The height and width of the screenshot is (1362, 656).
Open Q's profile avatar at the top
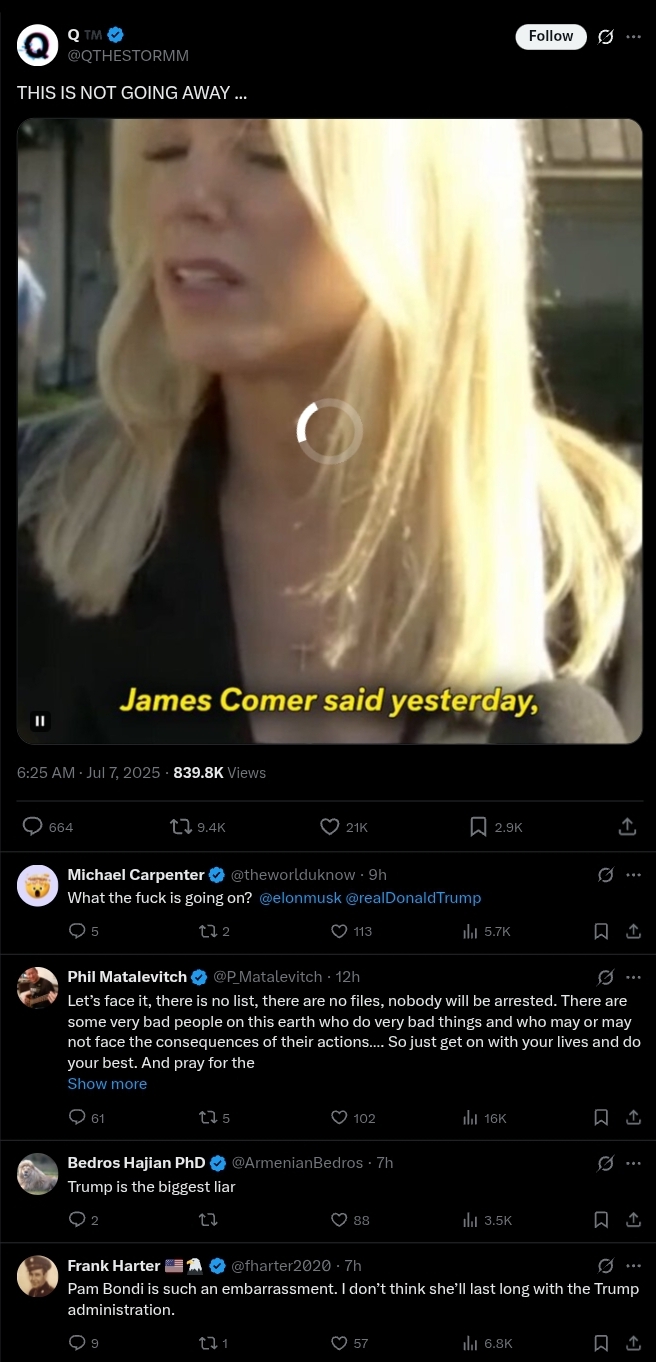pos(38,45)
